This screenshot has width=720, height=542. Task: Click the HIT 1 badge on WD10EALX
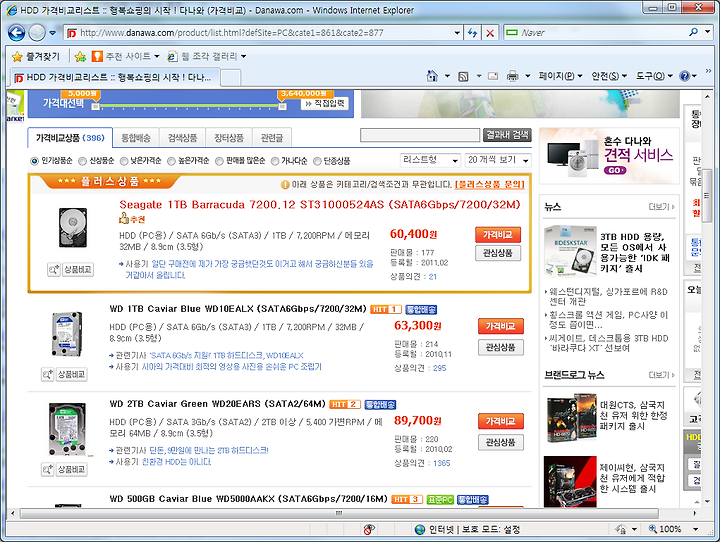click(x=386, y=309)
